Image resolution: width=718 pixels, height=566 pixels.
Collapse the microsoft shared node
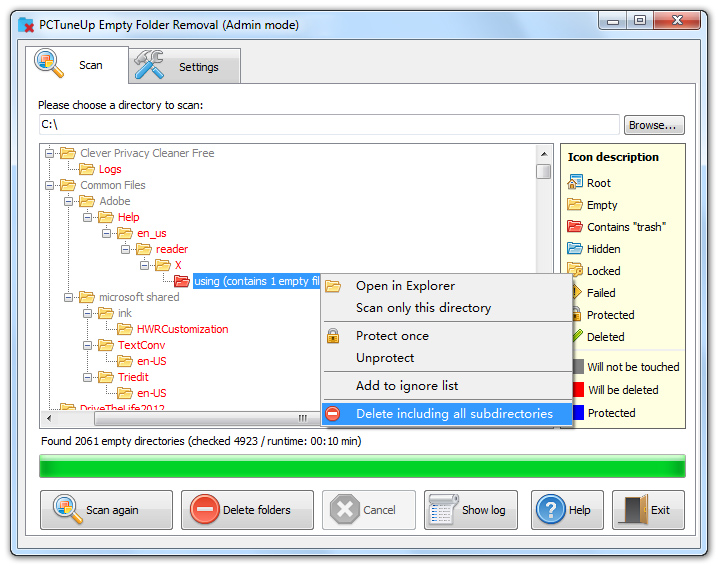click(68, 297)
